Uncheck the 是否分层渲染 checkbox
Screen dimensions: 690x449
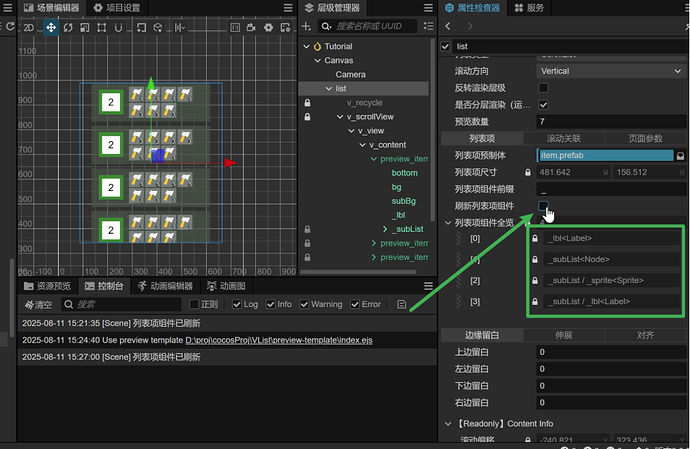point(543,105)
